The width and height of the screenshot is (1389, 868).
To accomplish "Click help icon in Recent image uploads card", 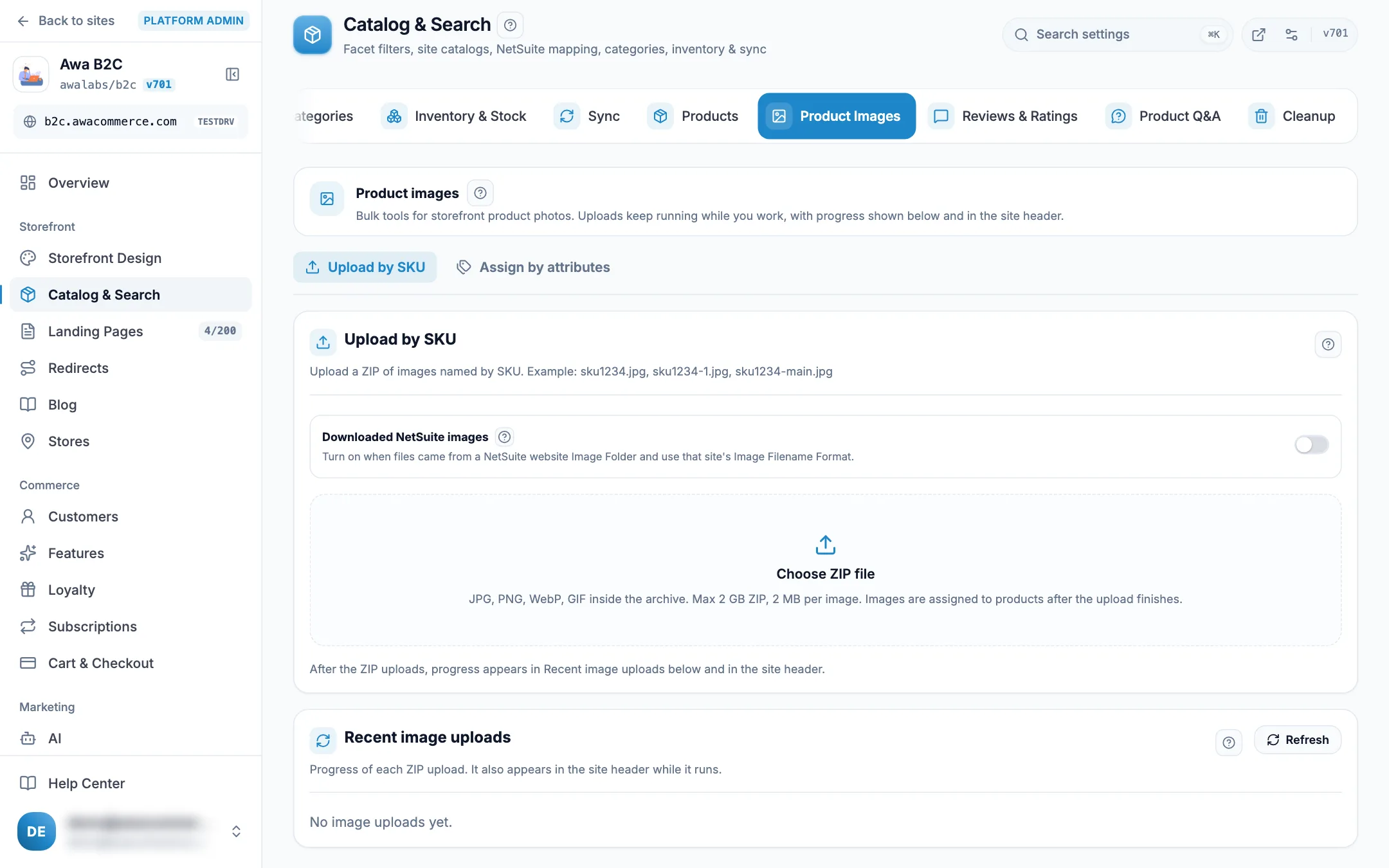I will point(1229,743).
